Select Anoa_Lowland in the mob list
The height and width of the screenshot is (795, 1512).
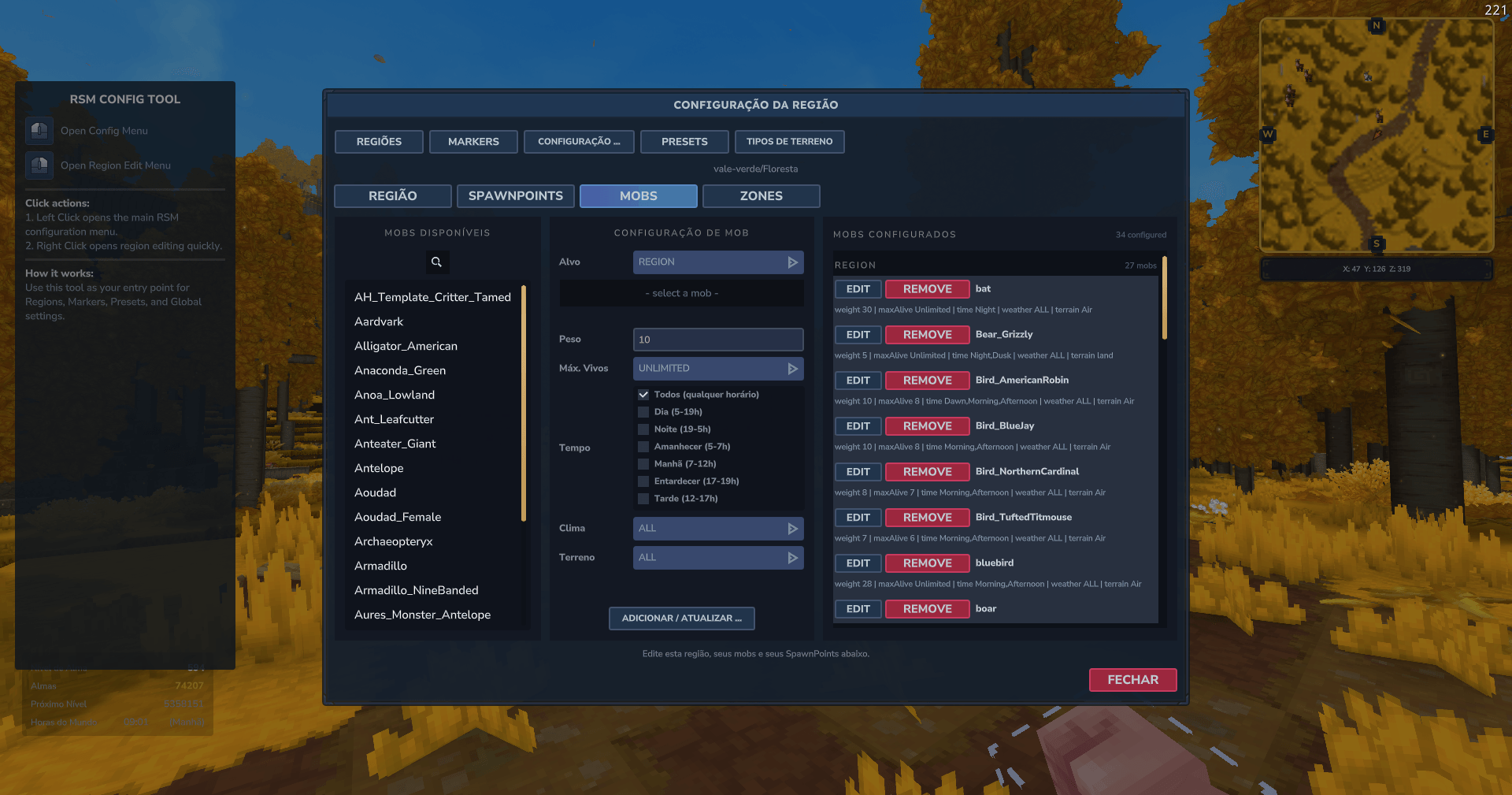click(x=395, y=395)
